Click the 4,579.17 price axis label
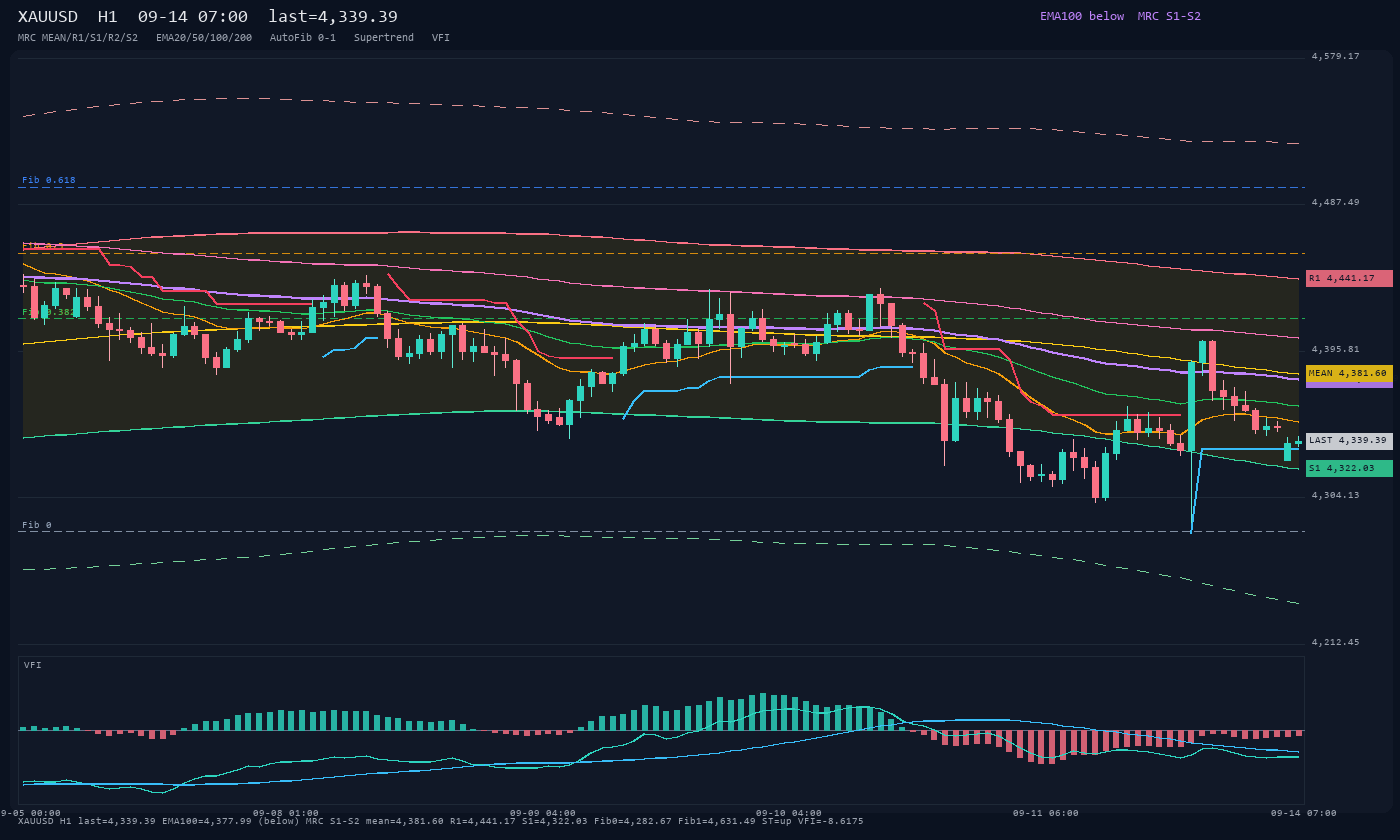 (1336, 56)
